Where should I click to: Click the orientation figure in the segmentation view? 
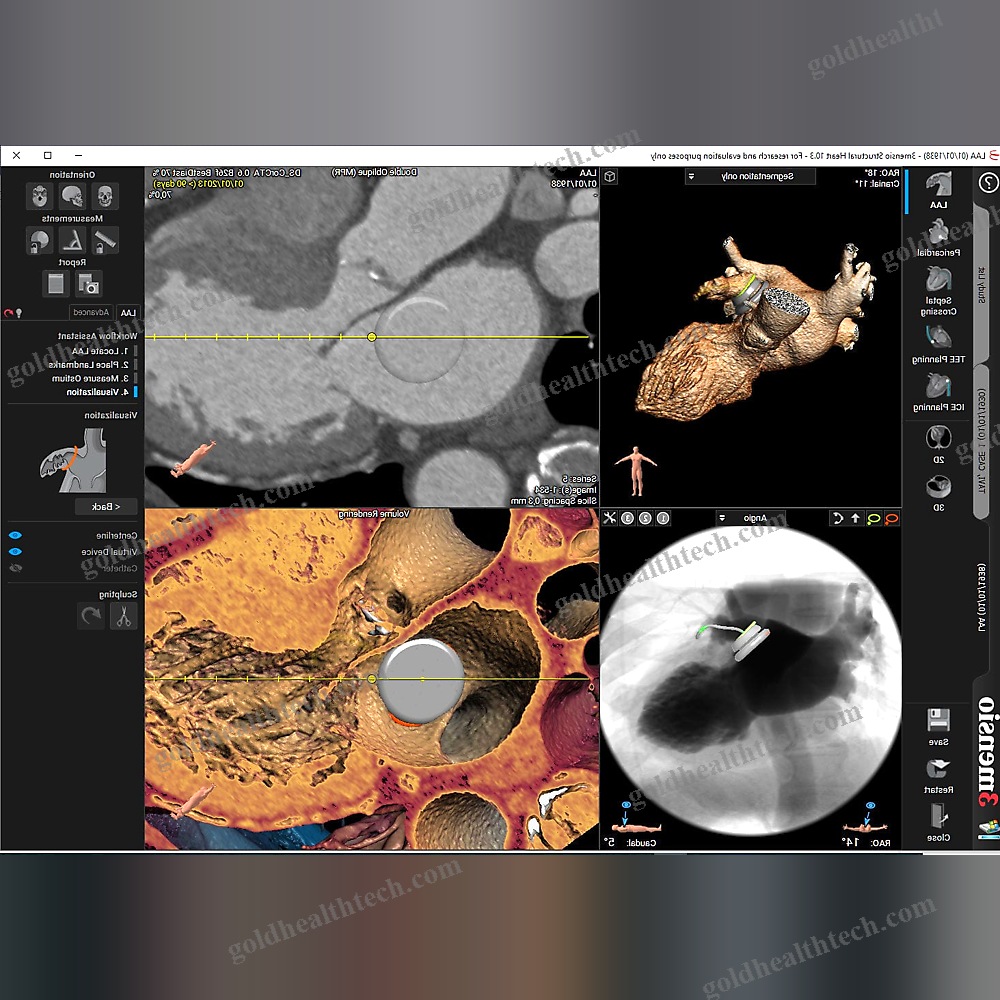pyautogui.click(x=635, y=471)
